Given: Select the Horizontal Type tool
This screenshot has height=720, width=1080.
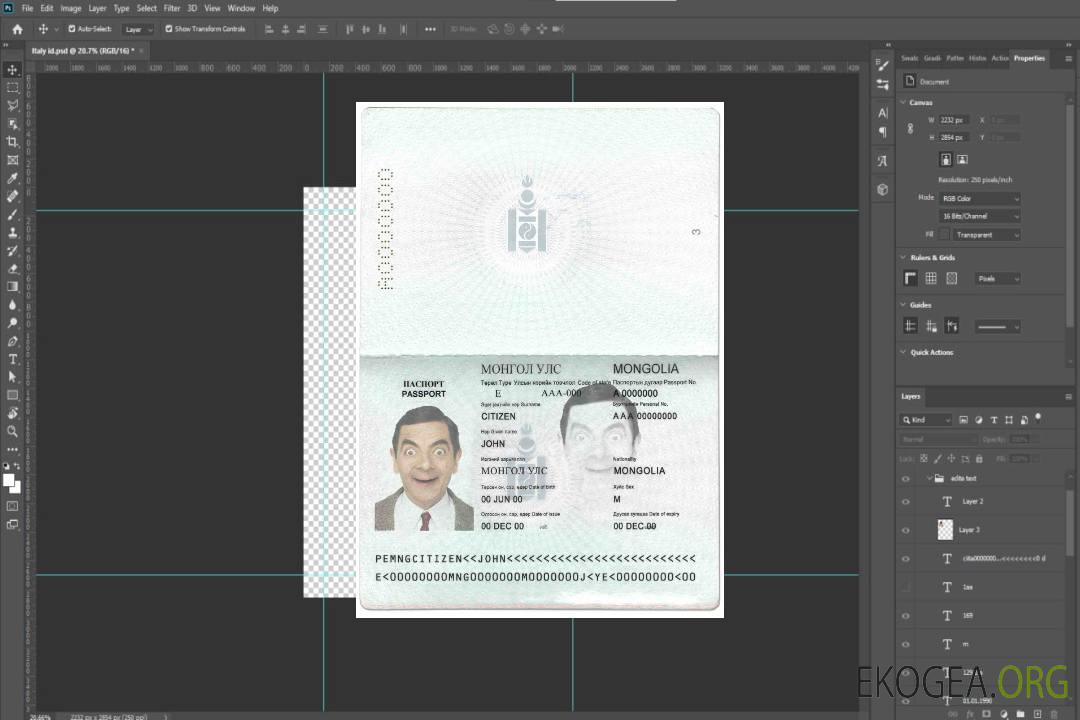Looking at the screenshot, I should coord(12,359).
